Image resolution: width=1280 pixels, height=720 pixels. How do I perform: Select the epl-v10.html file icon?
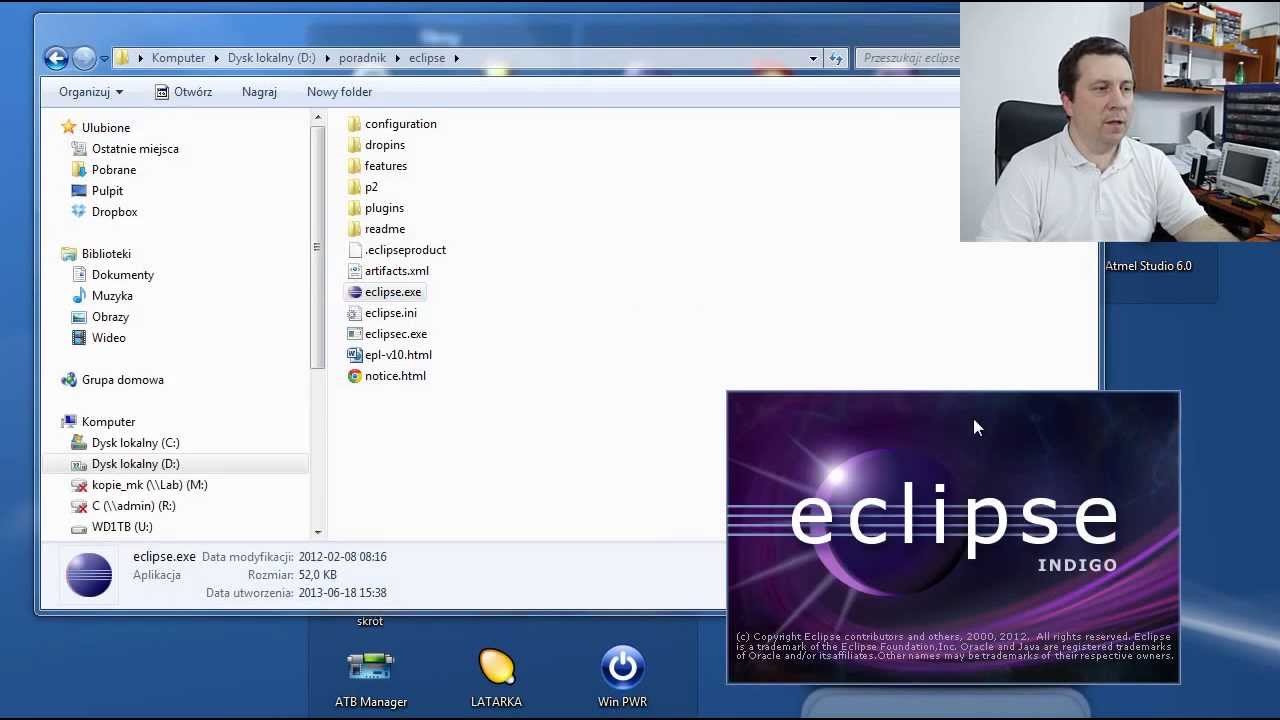click(x=354, y=355)
